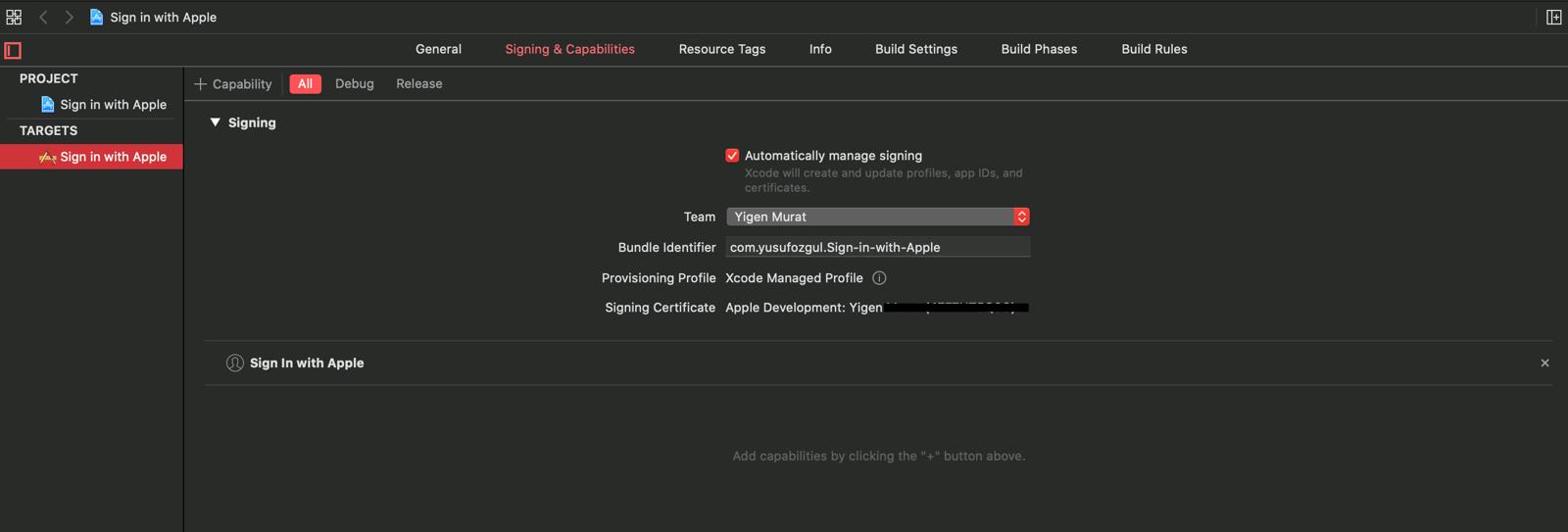The width and height of the screenshot is (1568, 532).
Task: Click the plus Capability button
Action: point(233,84)
